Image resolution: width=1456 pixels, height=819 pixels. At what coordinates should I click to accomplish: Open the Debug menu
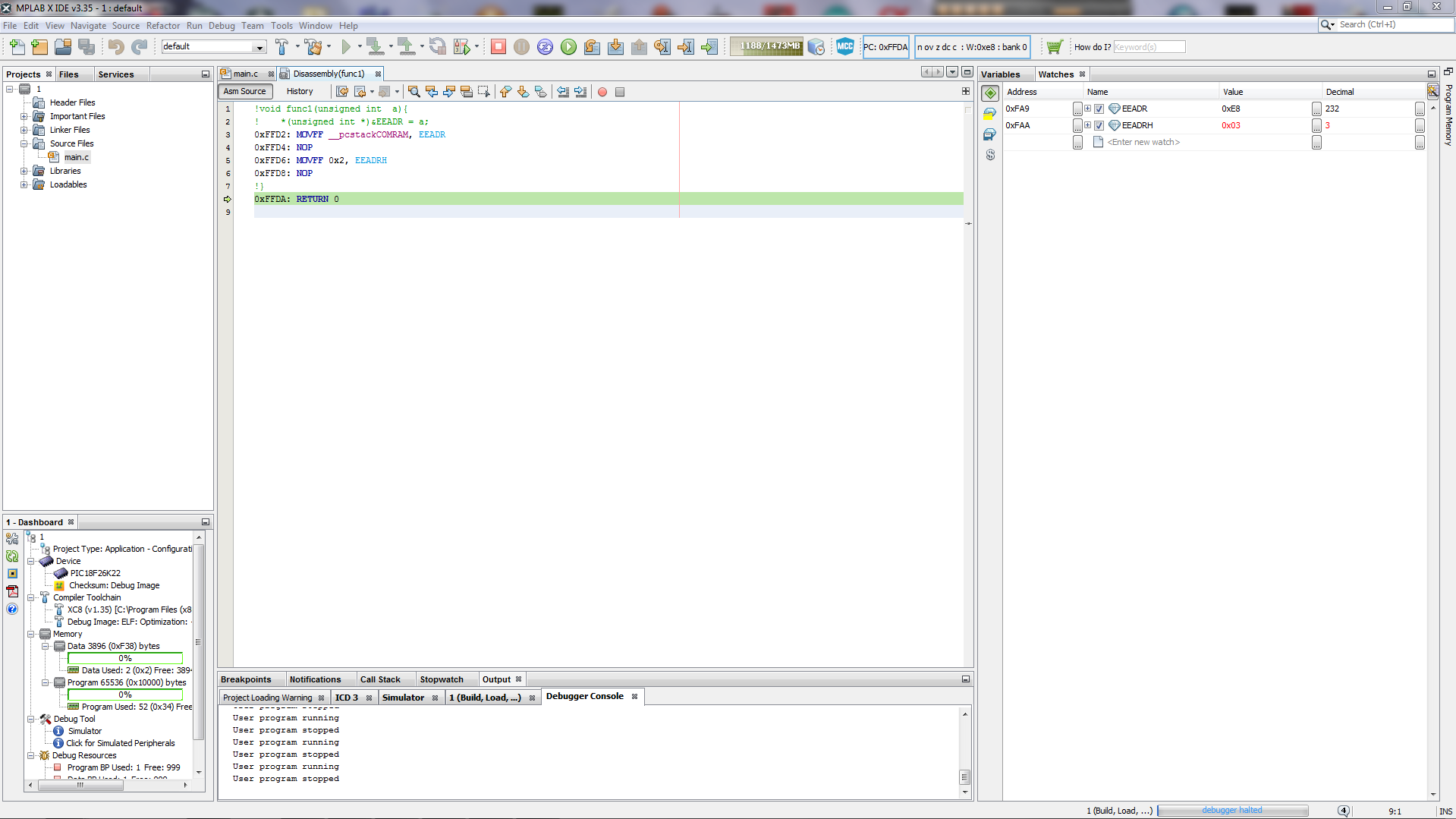[x=222, y=26]
